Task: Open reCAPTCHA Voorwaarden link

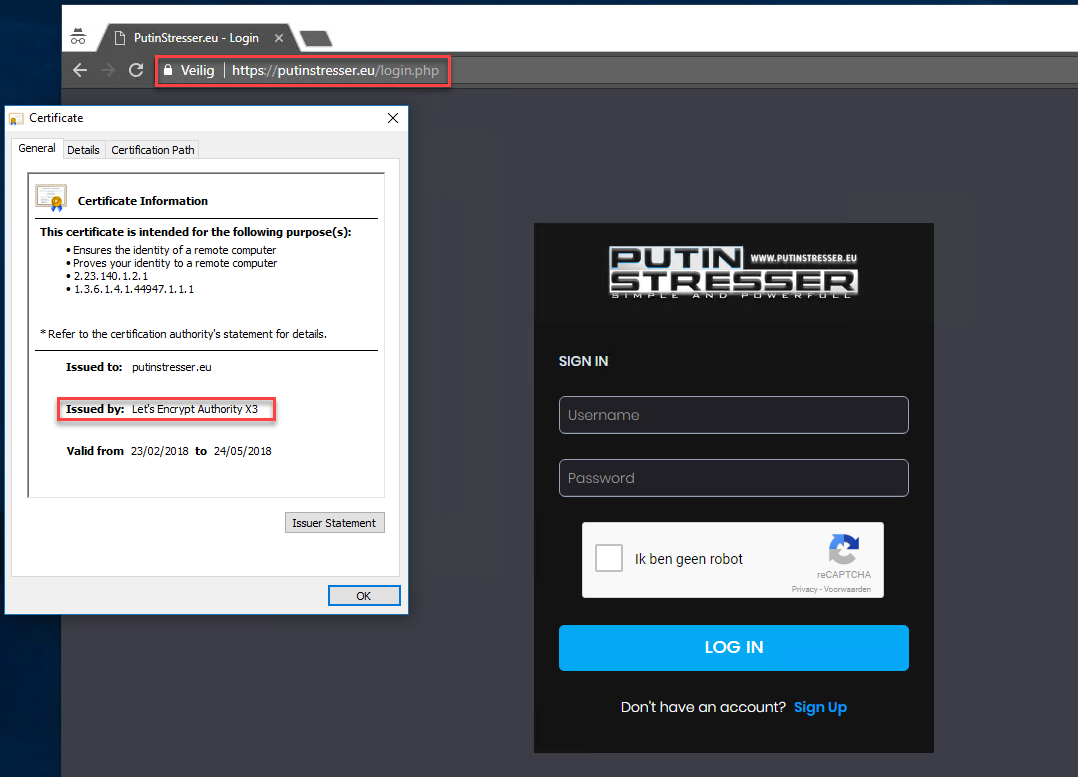Action: (x=847, y=589)
